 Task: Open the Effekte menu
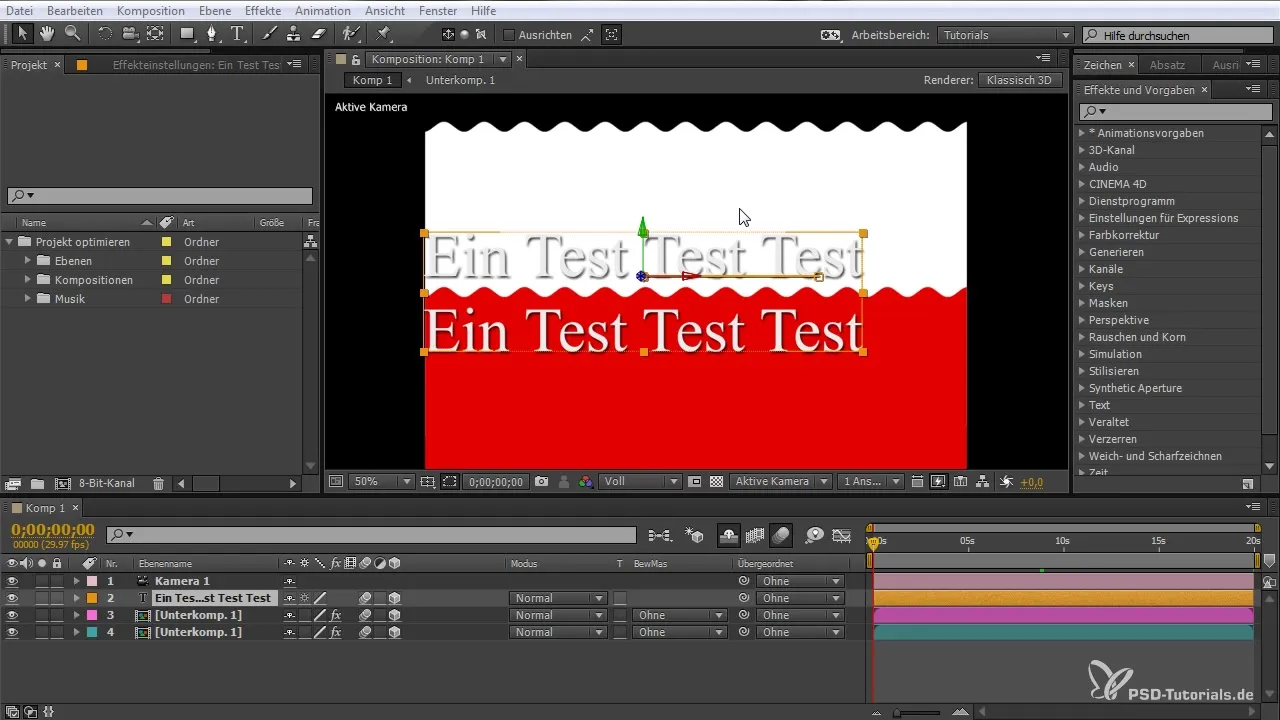coord(263,10)
